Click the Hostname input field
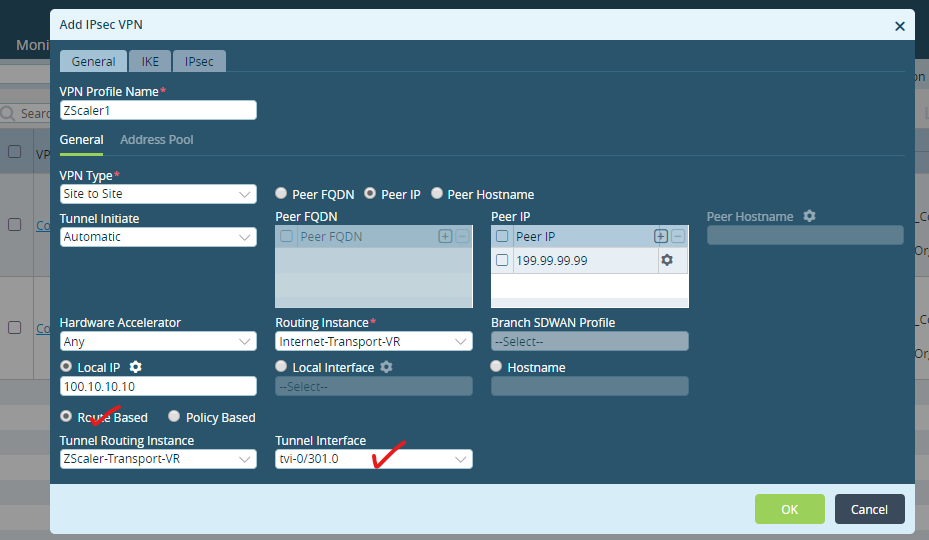The width and height of the screenshot is (929, 540). pyautogui.click(x=590, y=386)
